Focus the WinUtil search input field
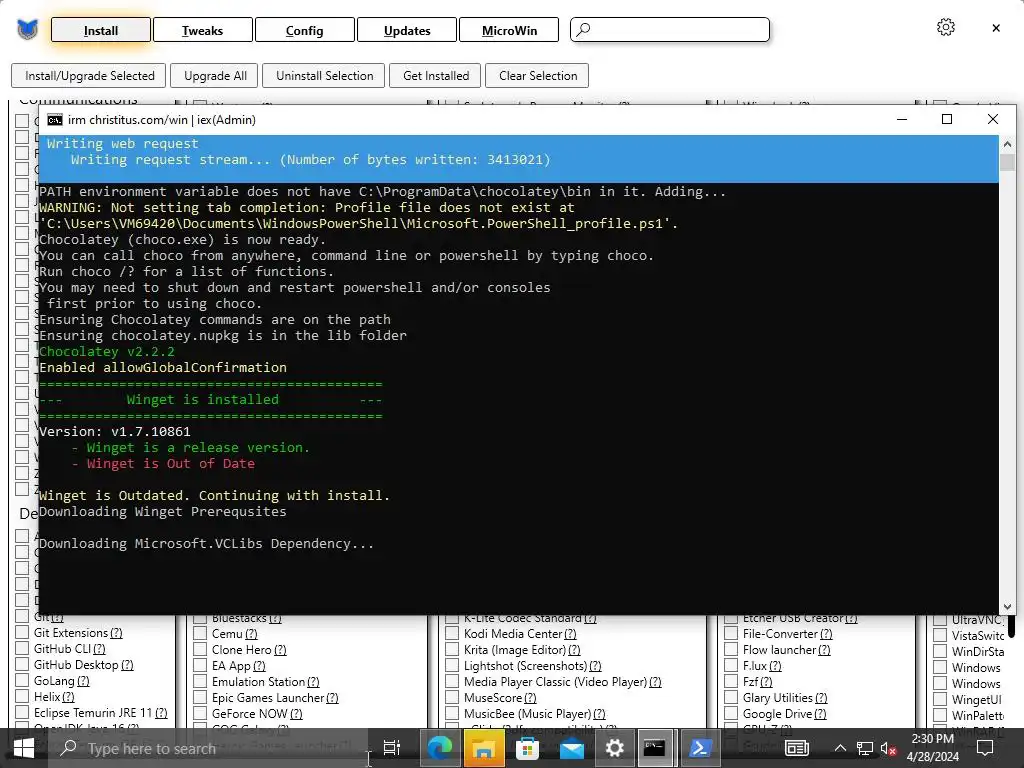 [670, 29]
